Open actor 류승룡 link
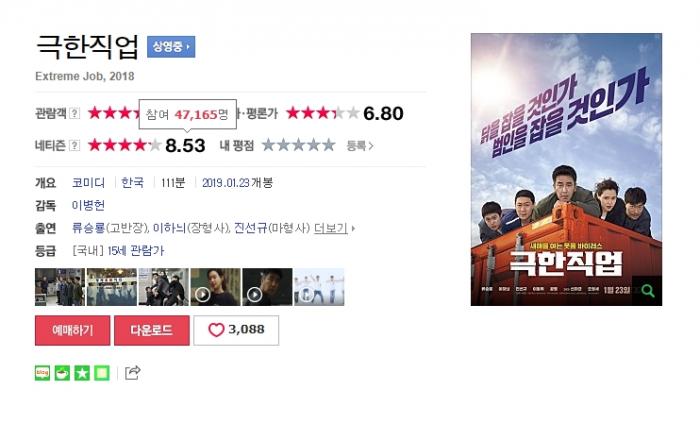 (88, 228)
